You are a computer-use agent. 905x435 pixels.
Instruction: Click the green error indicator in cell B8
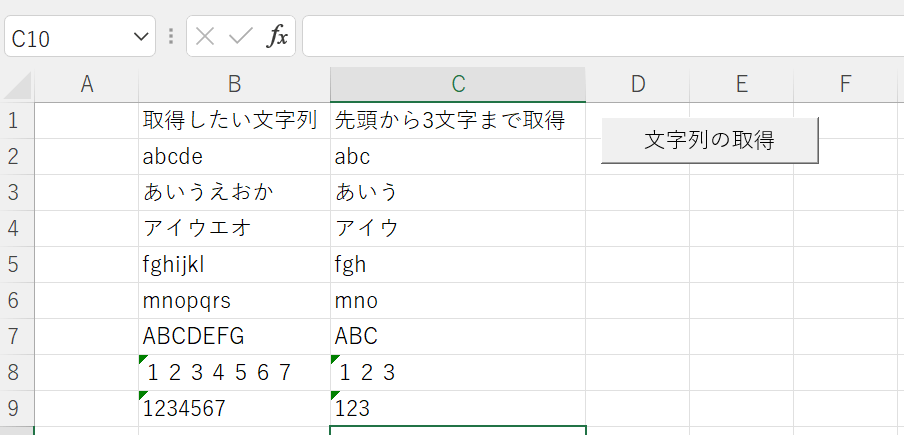tap(143, 359)
